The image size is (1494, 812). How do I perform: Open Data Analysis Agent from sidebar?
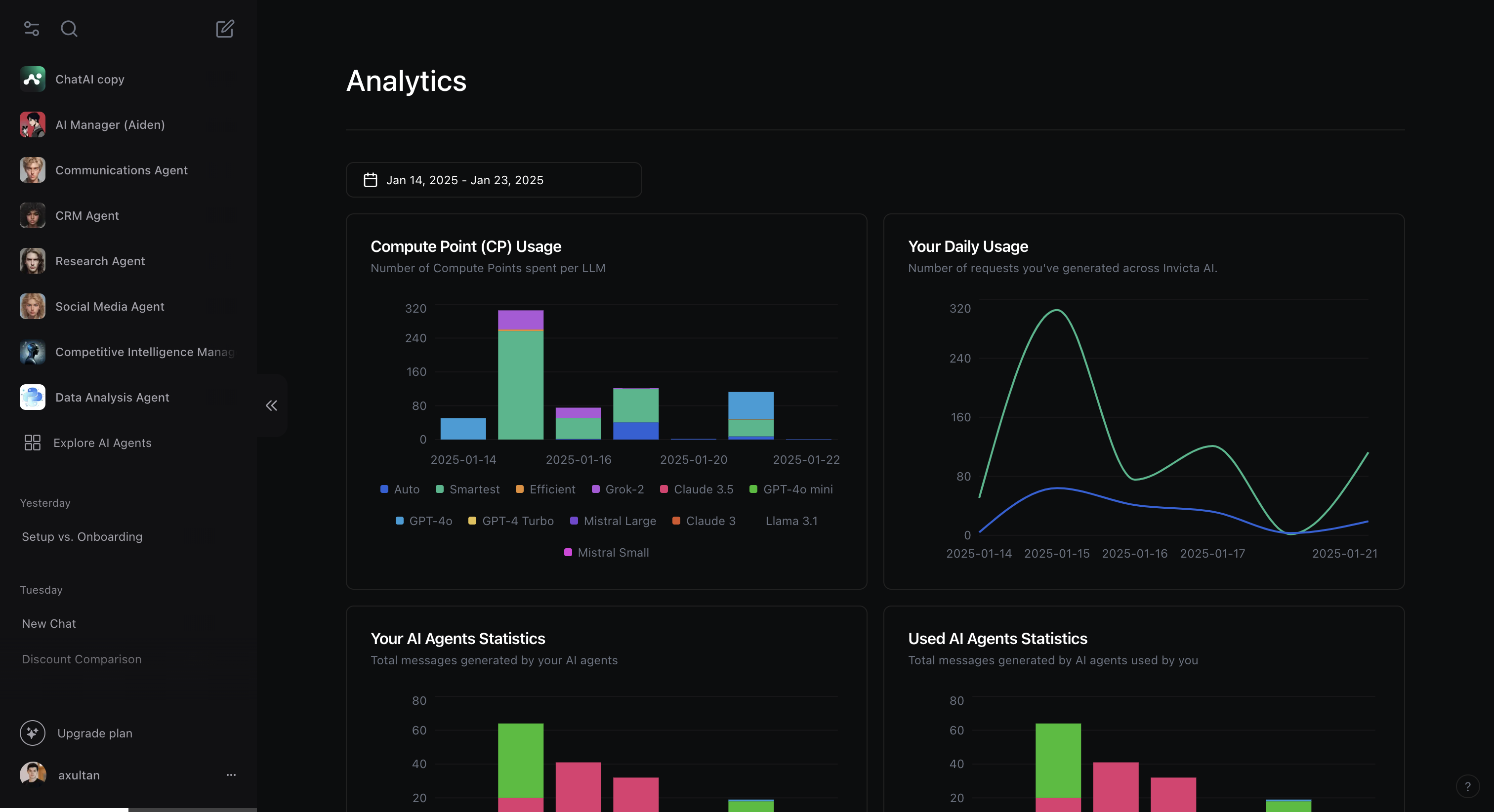111,397
